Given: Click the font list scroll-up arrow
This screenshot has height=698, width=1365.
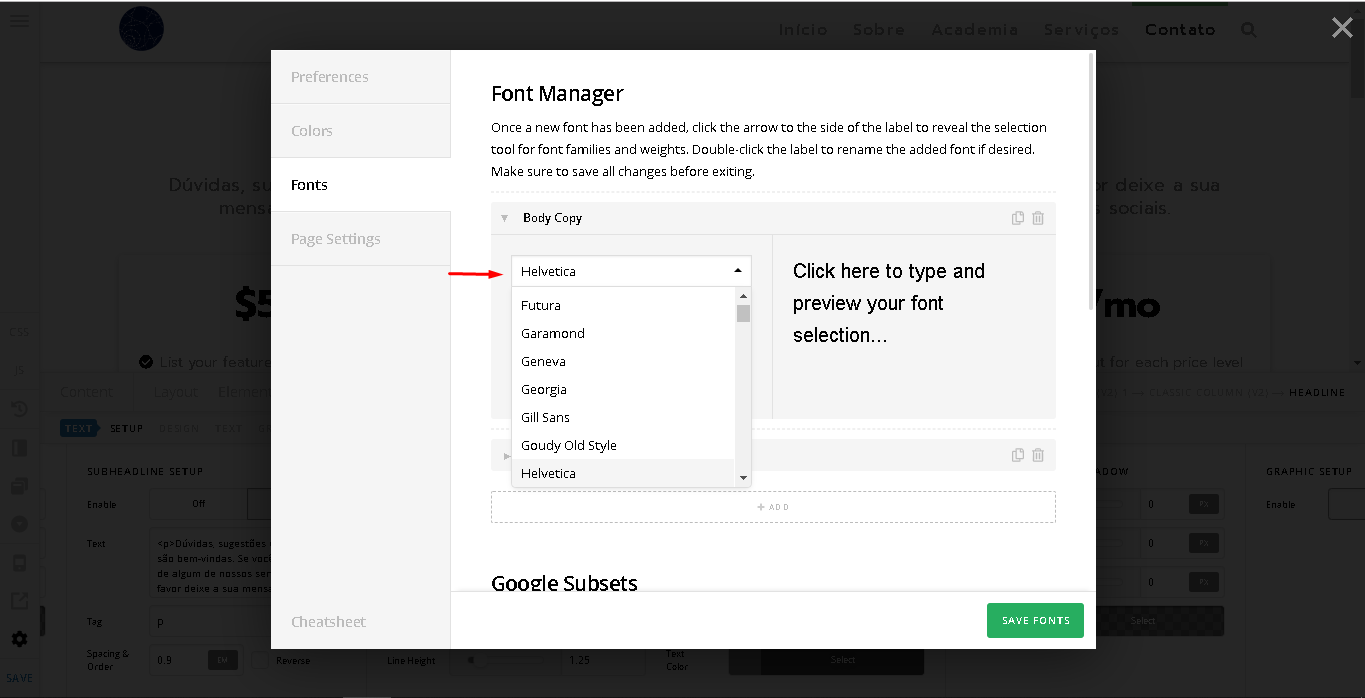Looking at the screenshot, I should (x=743, y=296).
